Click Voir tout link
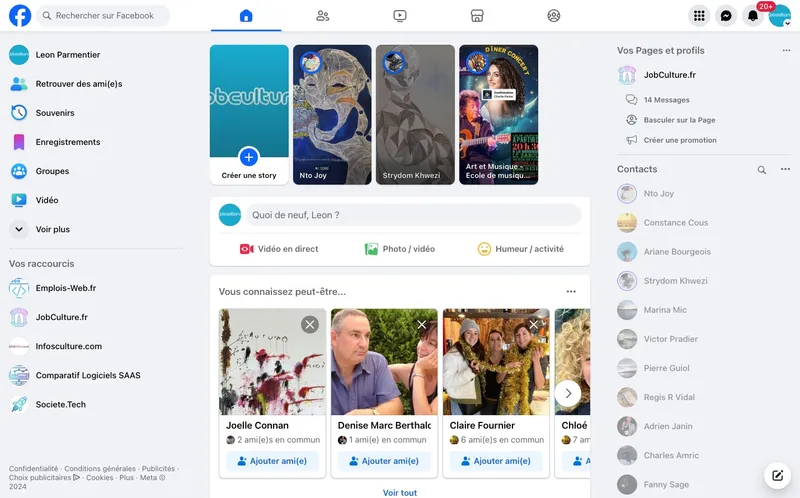800x498 pixels. click(x=400, y=492)
